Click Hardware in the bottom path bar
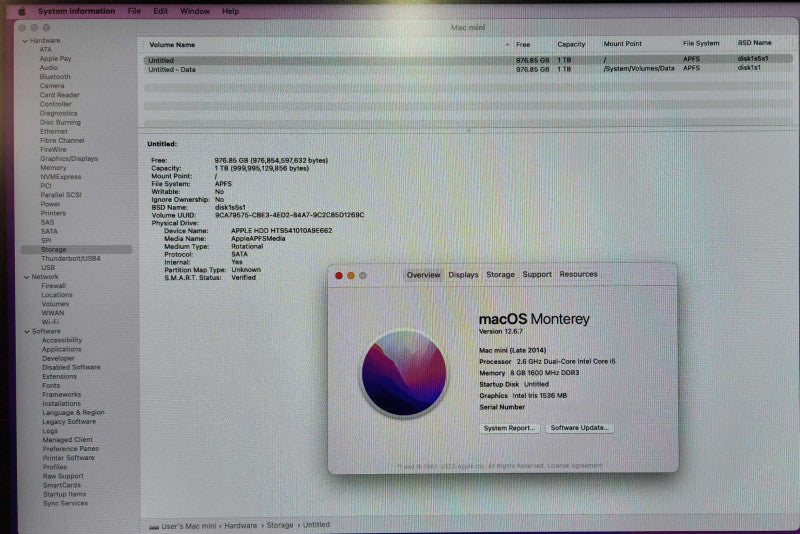The width and height of the screenshot is (800, 534). click(x=240, y=525)
